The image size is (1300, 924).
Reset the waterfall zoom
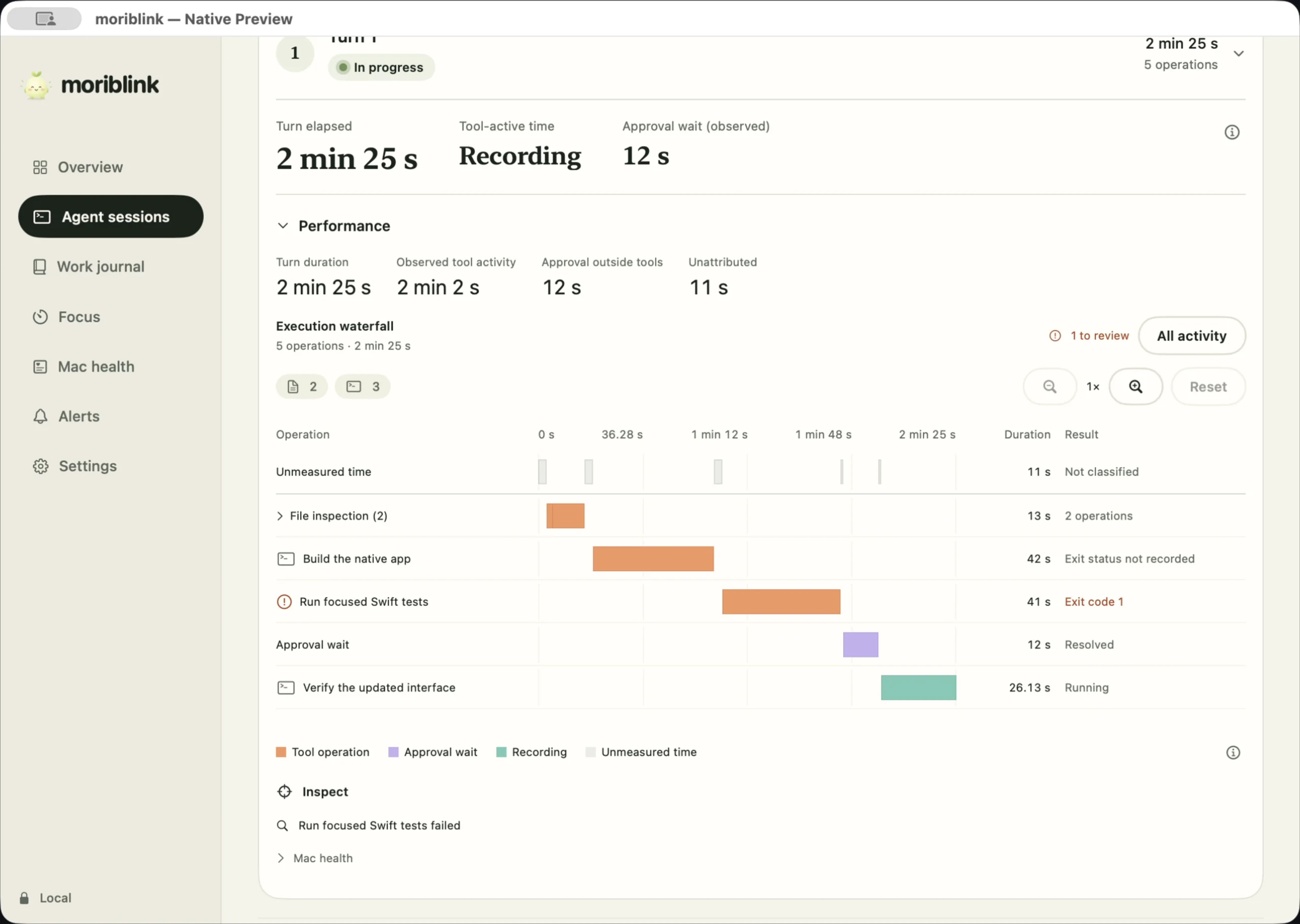pyautogui.click(x=1208, y=387)
